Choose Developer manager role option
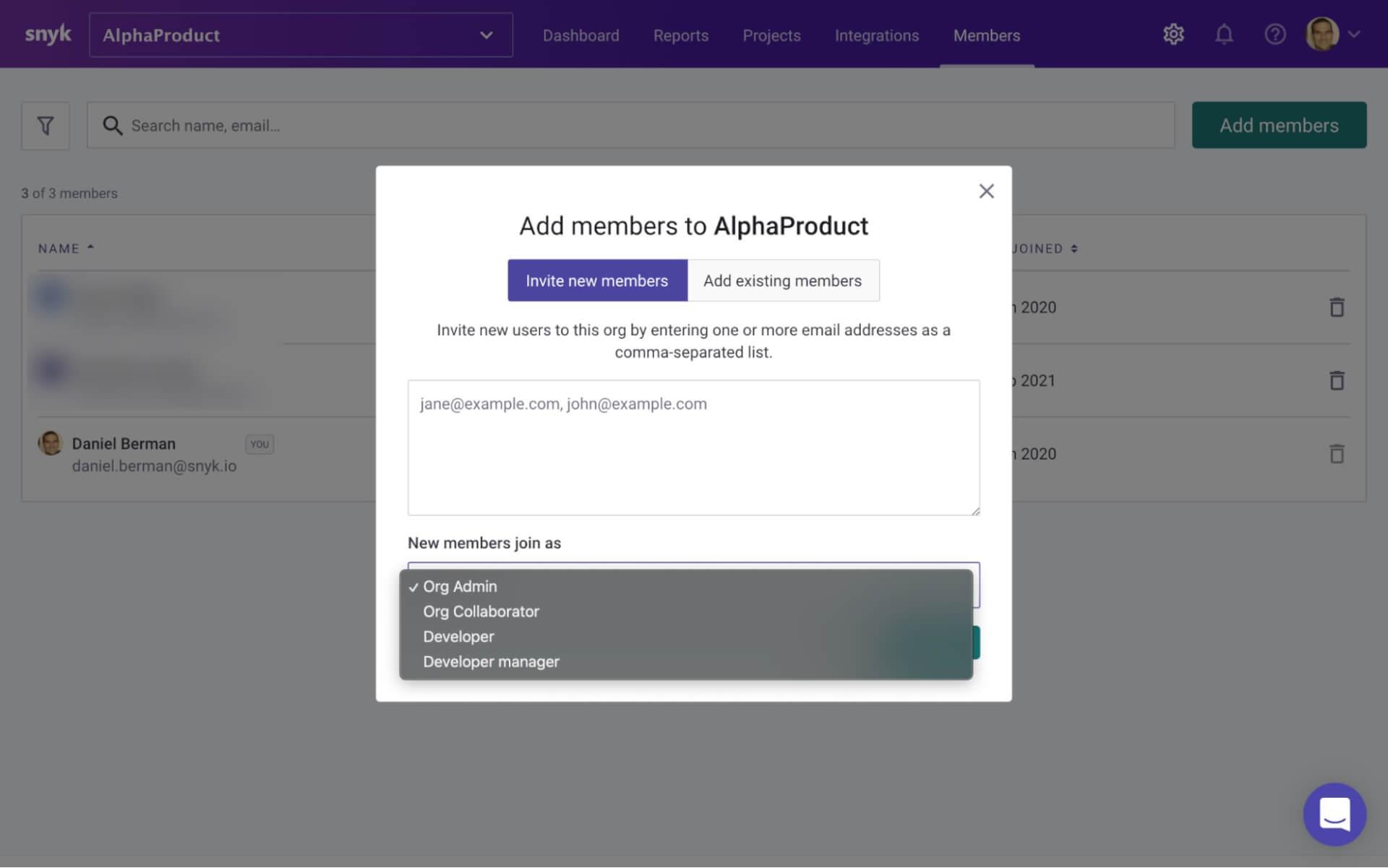 tap(685, 662)
